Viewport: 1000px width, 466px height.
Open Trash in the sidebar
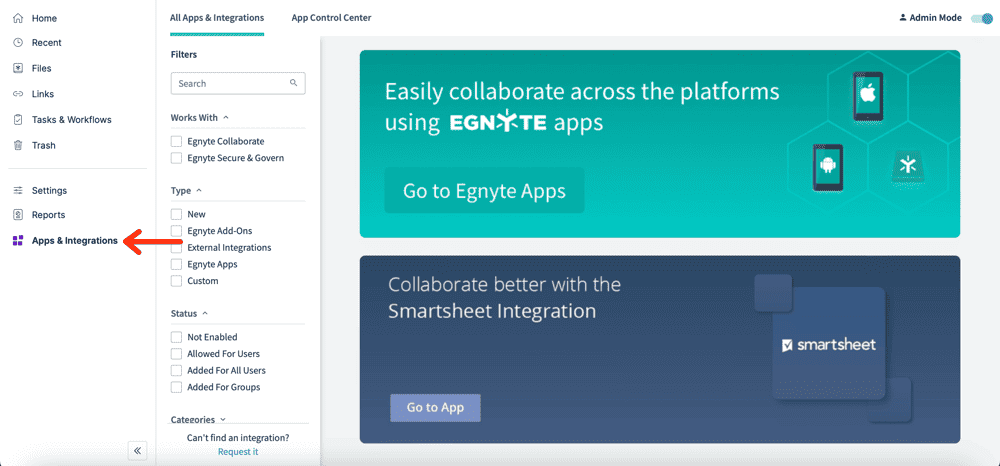[43, 145]
